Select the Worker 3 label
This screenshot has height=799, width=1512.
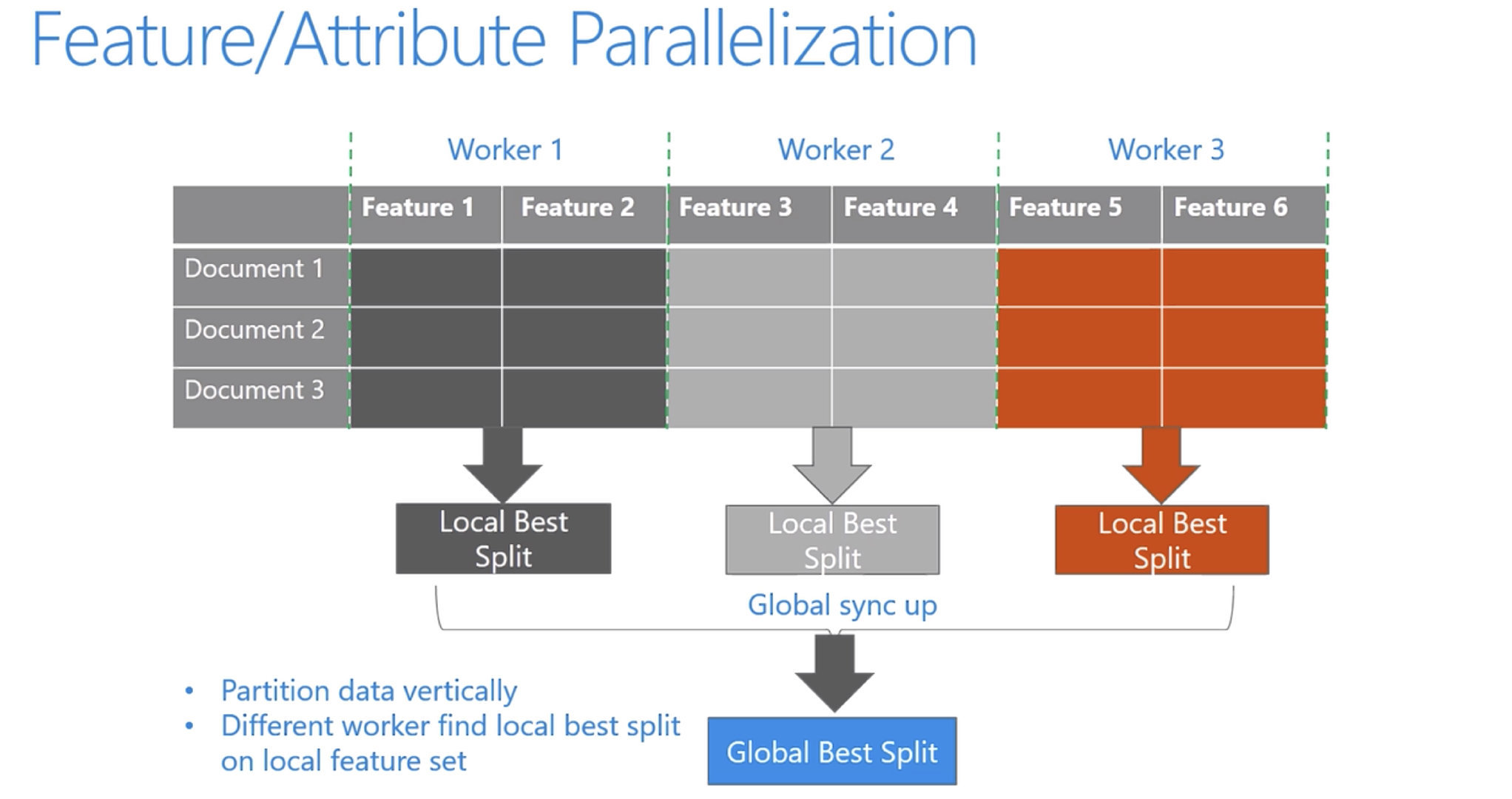[x=1166, y=150]
